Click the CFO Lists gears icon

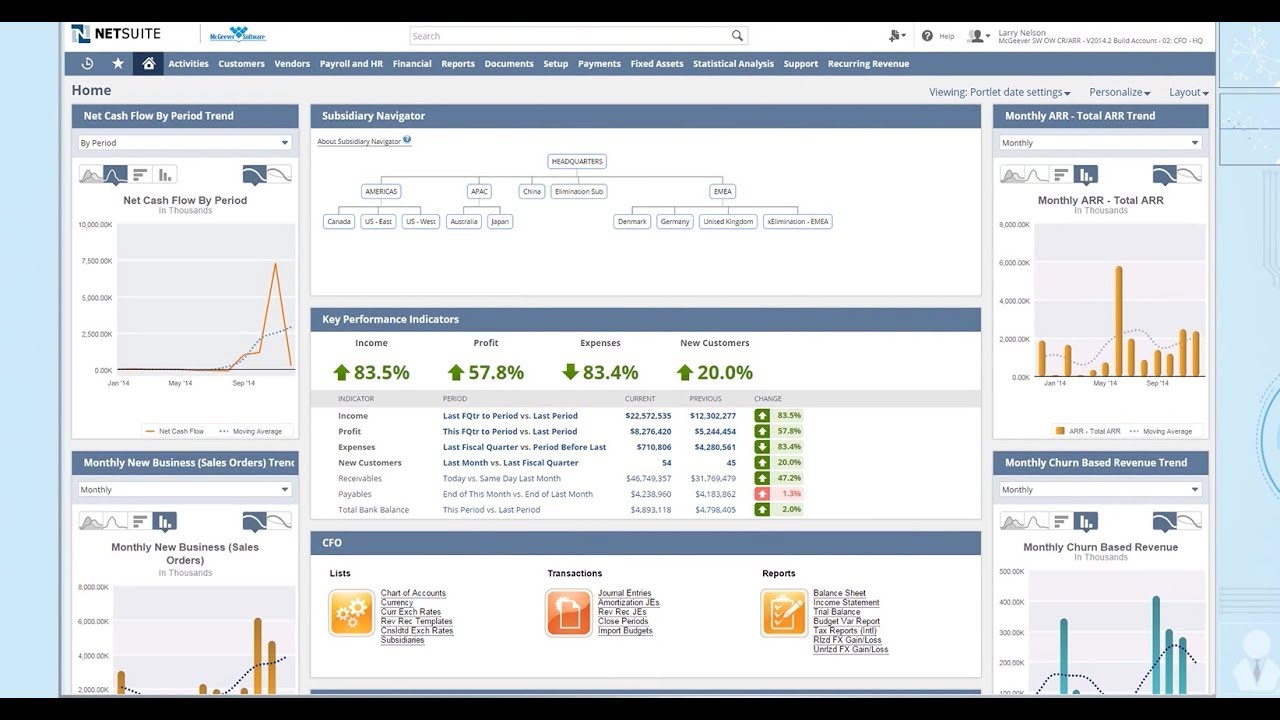pos(351,613)
